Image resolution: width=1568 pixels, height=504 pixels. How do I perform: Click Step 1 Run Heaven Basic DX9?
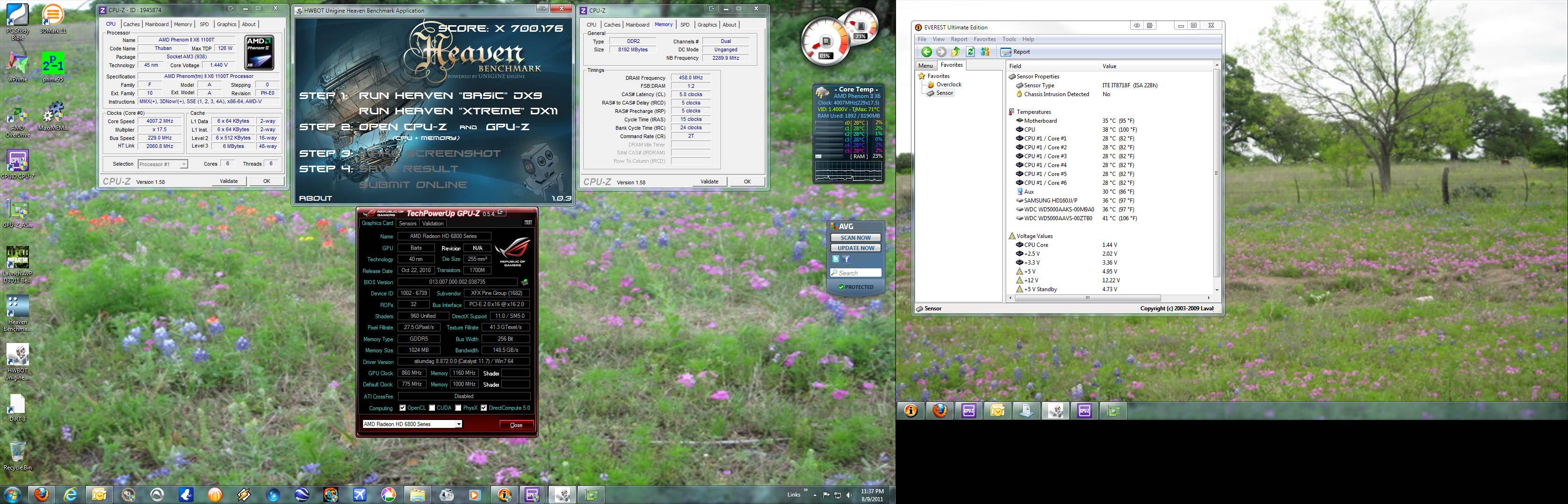point(420,96)
